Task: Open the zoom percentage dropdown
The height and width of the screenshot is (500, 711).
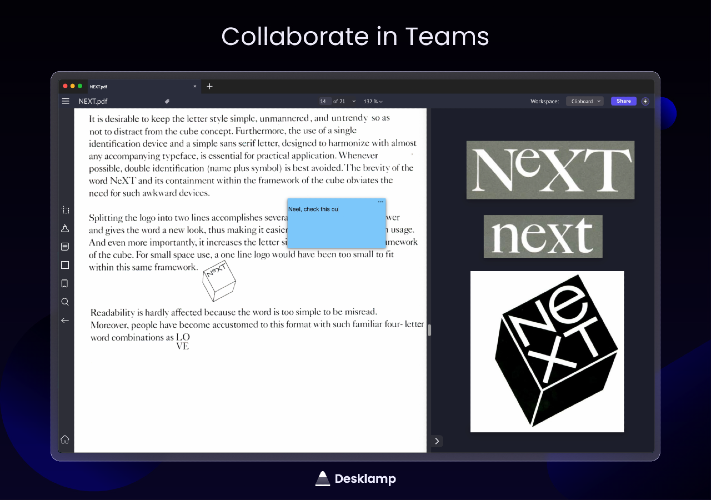Action: tap(373, 101)
